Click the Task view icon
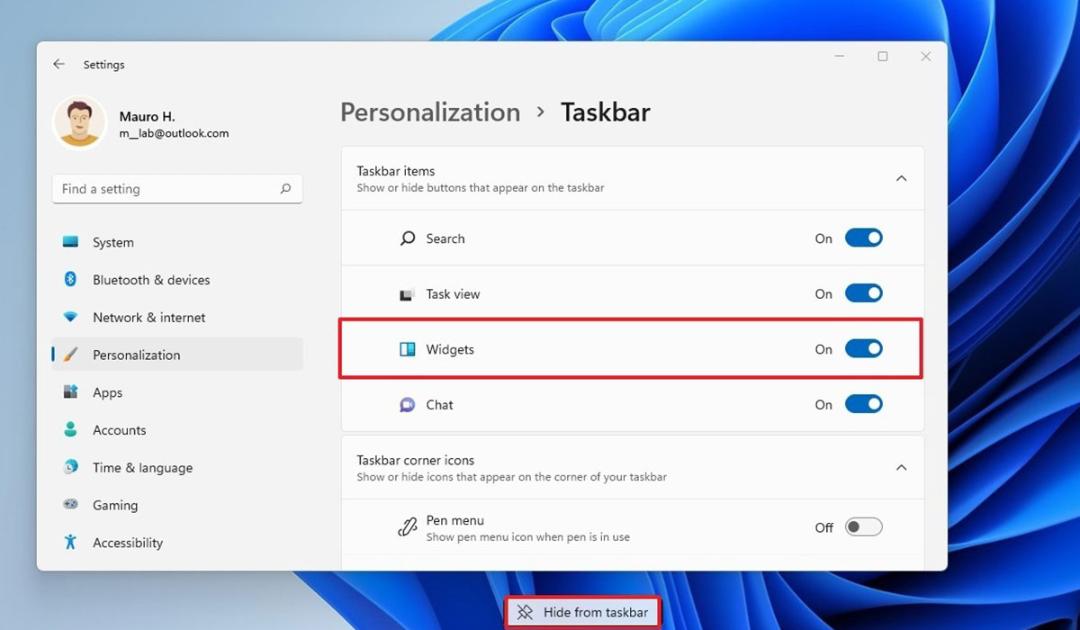The height and width of the screenshot is (630, 1080). pos(407,294)
